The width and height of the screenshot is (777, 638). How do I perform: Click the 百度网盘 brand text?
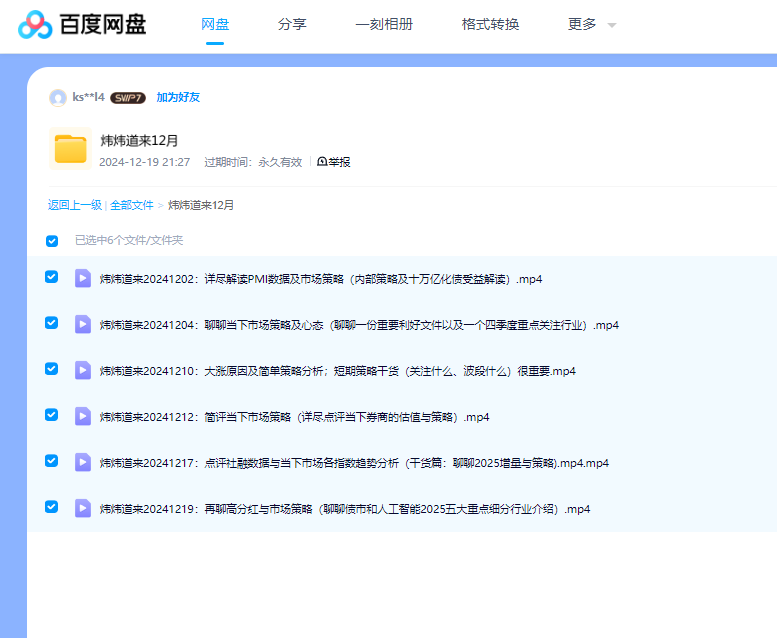103,24
